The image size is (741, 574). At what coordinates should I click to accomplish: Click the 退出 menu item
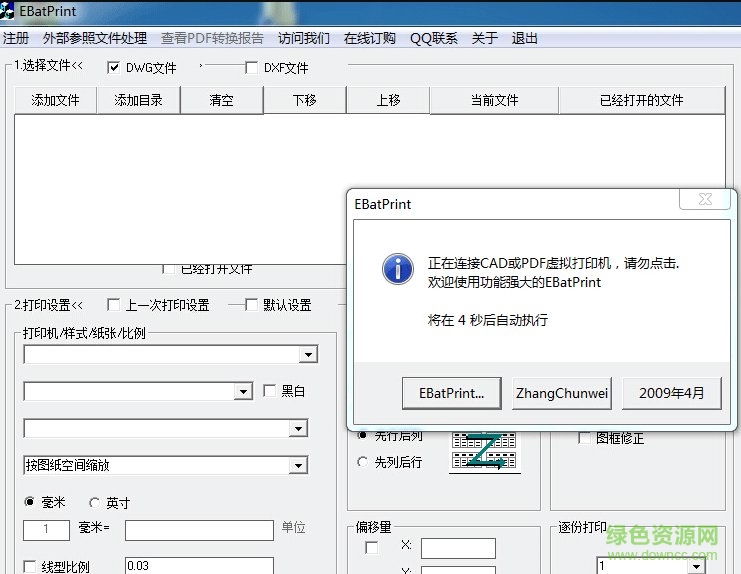524,38
